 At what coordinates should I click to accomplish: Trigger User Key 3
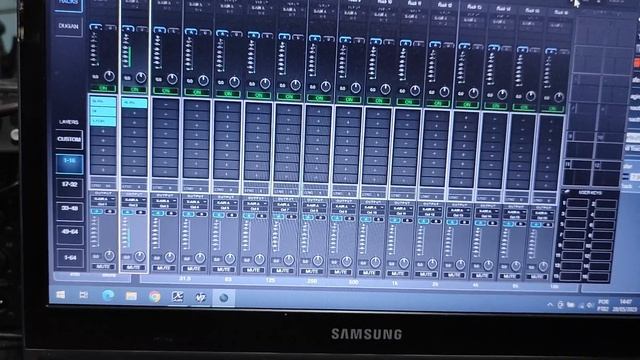576,214
